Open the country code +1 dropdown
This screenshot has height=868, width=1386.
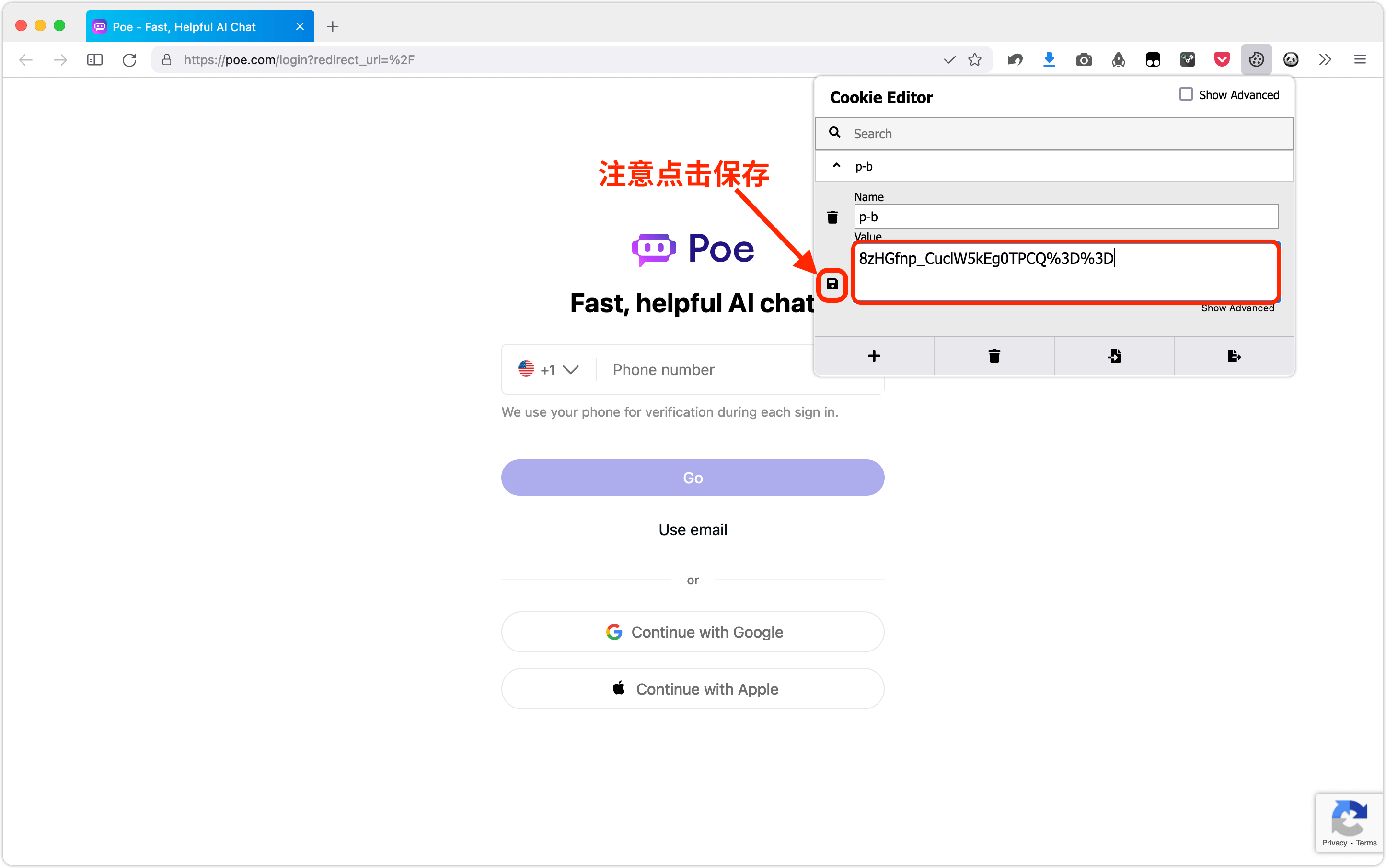coord(548,369)
